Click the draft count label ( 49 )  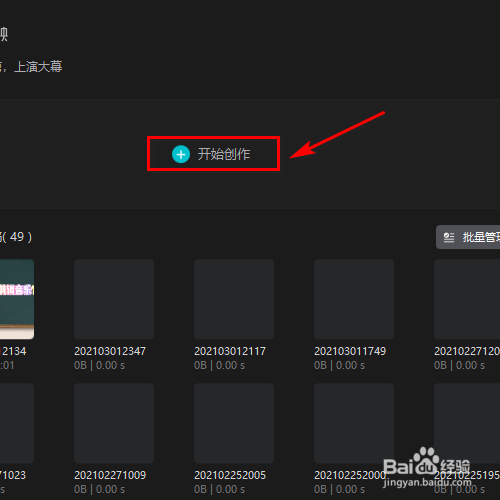17,237
